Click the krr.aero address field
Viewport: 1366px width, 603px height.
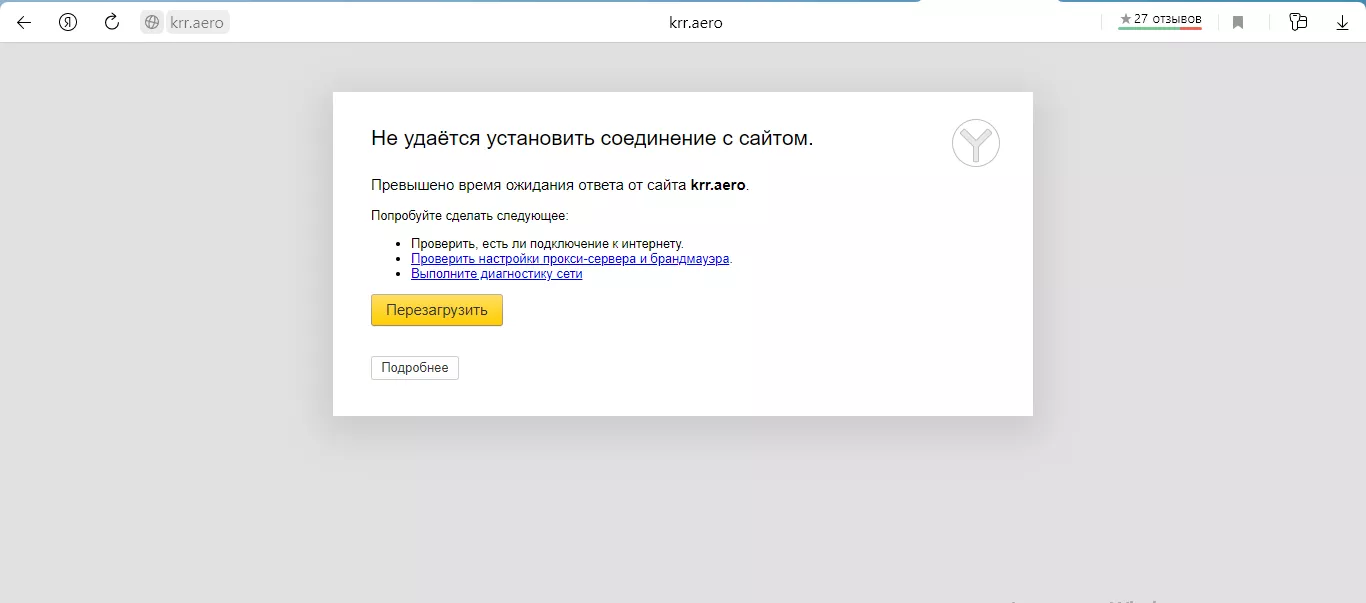click(x=197, y=22)
